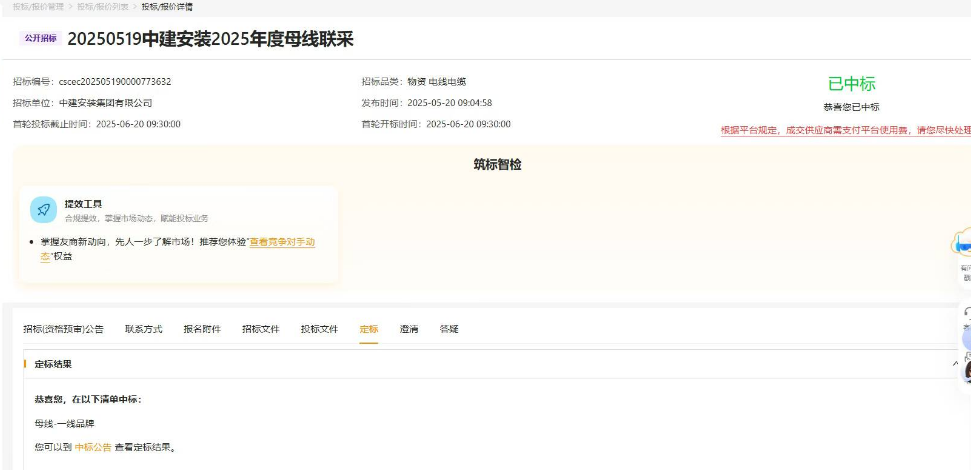This screenshot has width=971, height=470.
Task: Go to 投标/报价管理 breadcrumb
Action: pos(38,7)
